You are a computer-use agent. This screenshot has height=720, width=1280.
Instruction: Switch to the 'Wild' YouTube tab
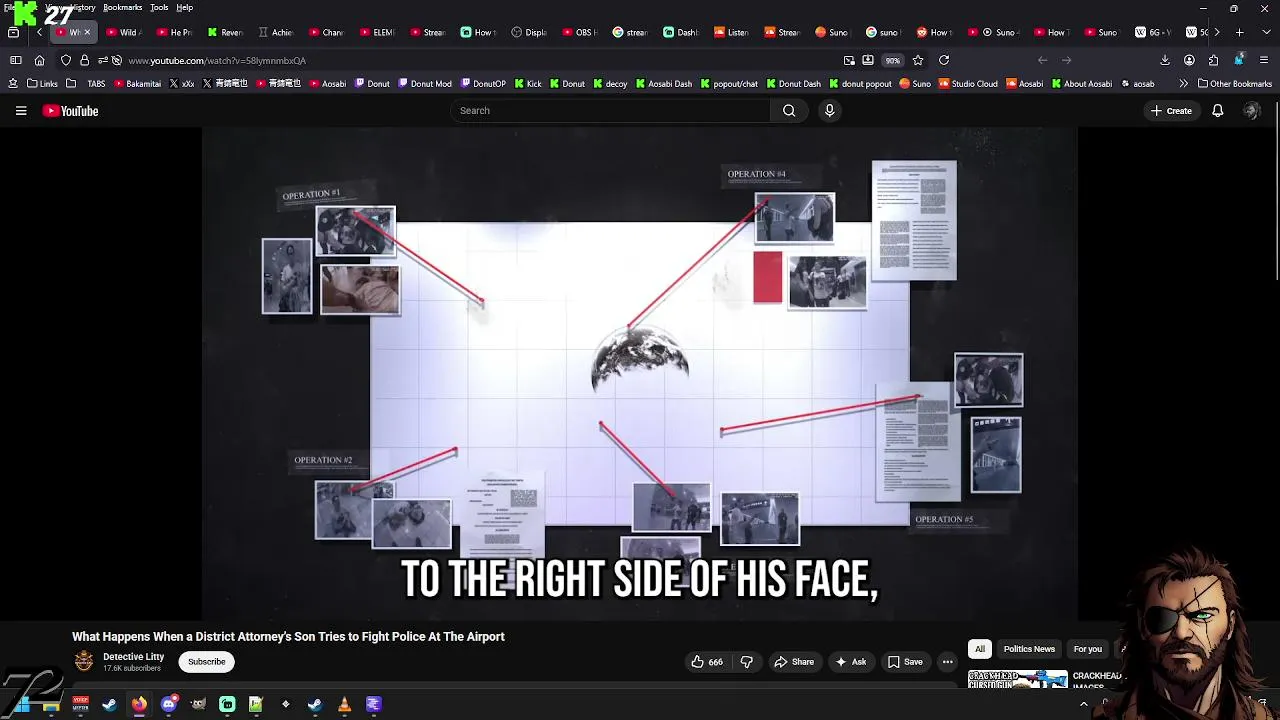coord(124,32)
